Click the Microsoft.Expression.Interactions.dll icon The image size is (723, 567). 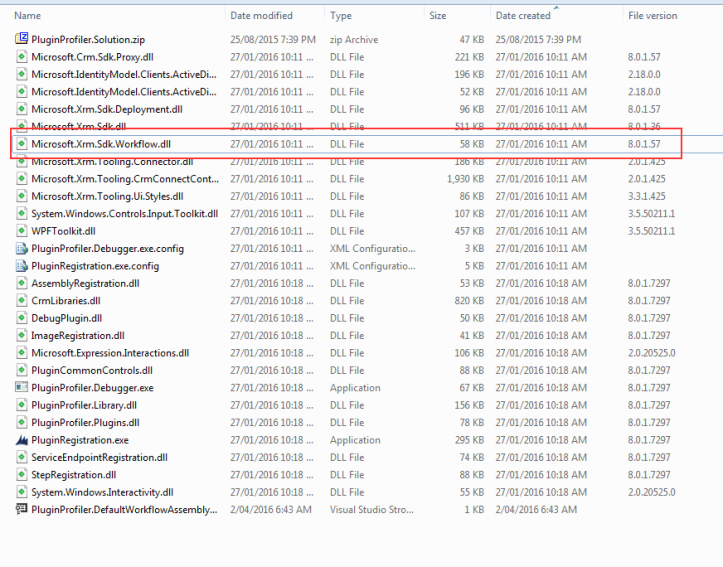22,353
